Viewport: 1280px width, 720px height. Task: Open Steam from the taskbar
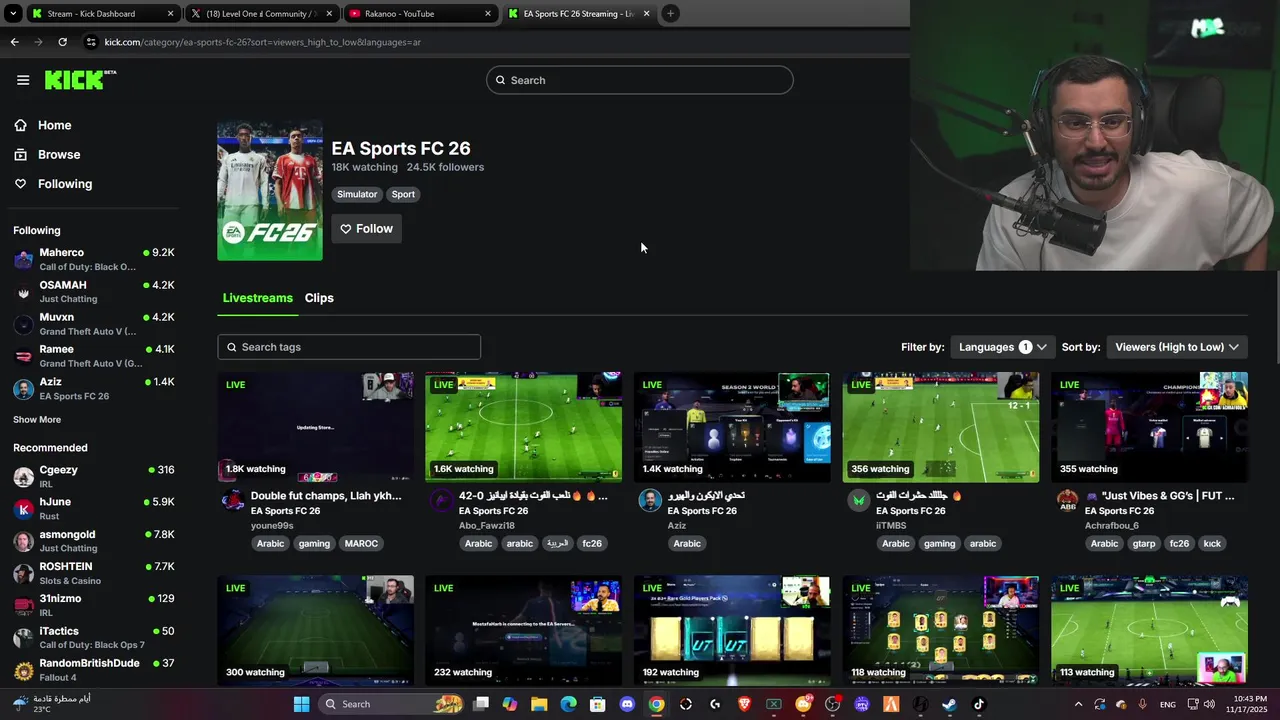coord(949,704)
